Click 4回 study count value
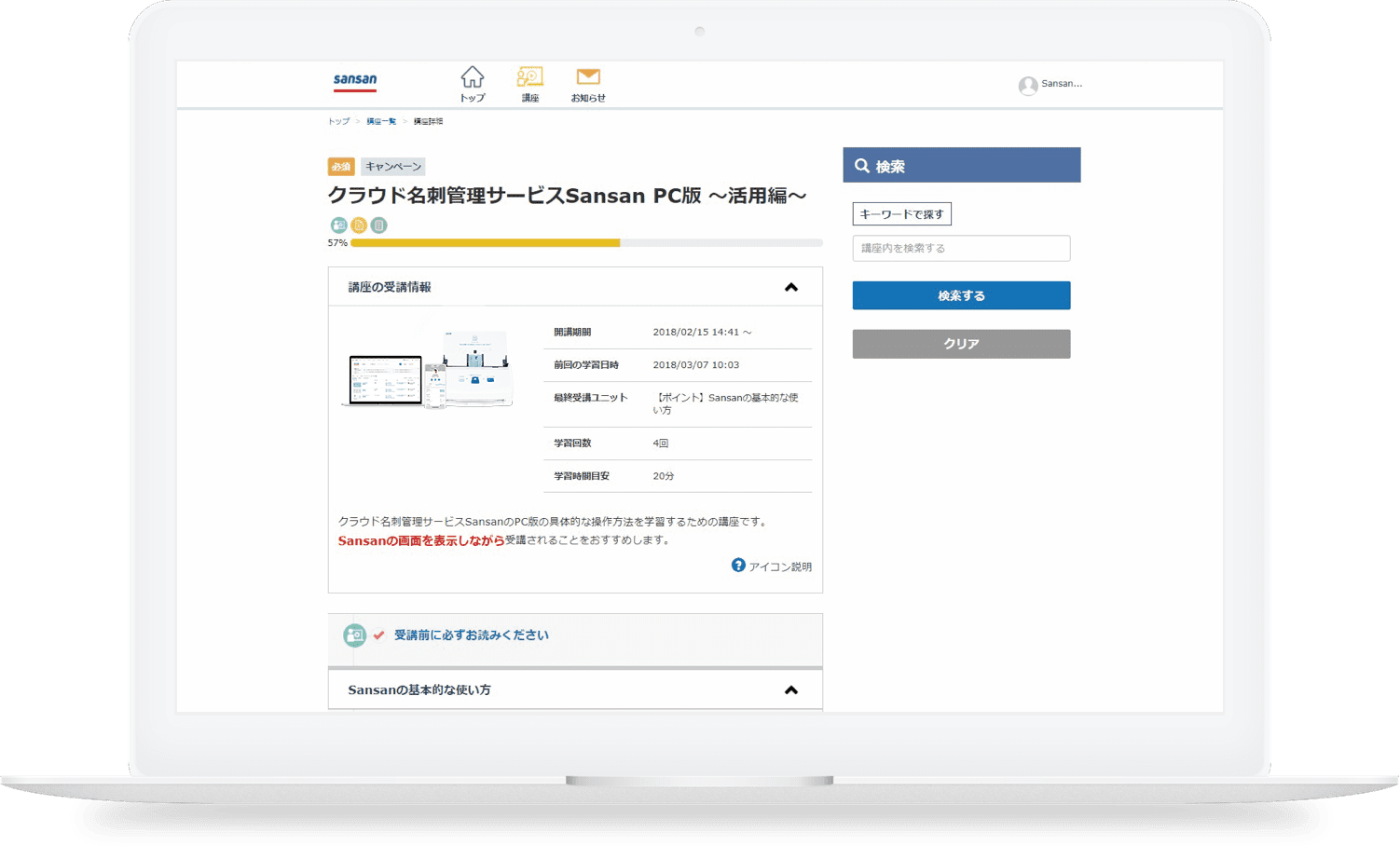1400x846 pixels. (x=661, y=443)
